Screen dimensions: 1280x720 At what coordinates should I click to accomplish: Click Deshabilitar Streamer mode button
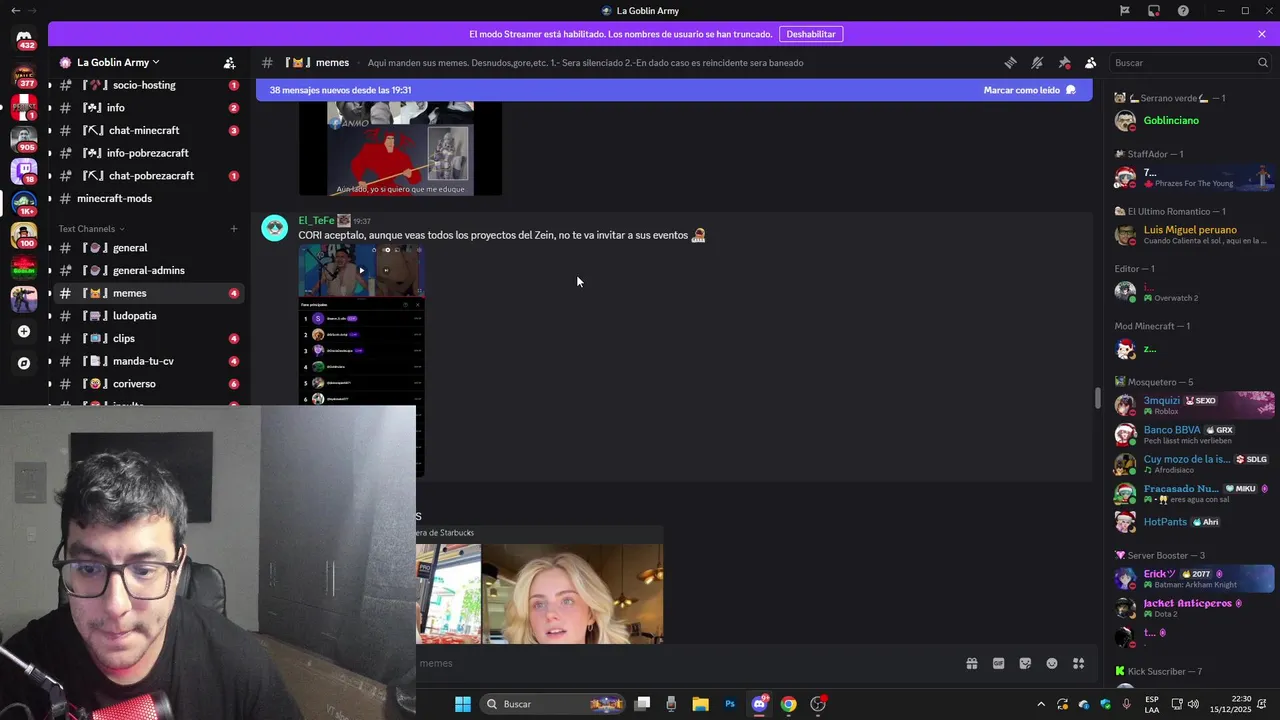pyautogui.click(x=810, y=34)
